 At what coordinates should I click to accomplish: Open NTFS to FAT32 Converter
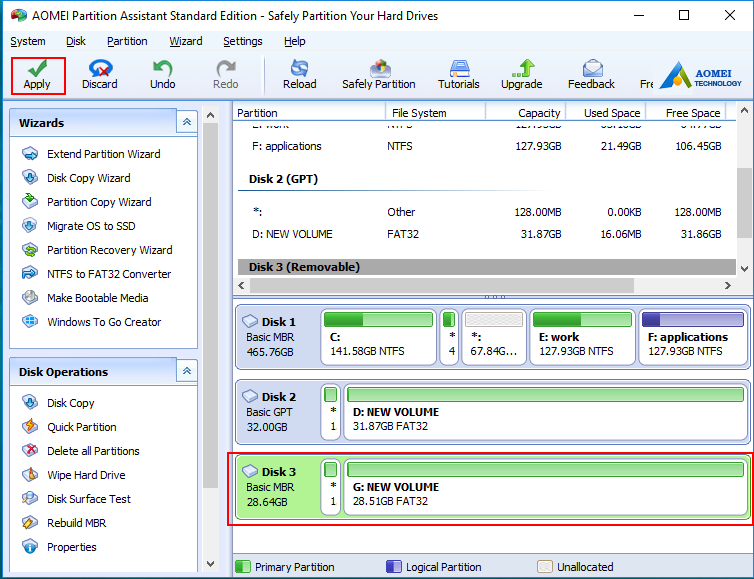click(x=96, y=274)
